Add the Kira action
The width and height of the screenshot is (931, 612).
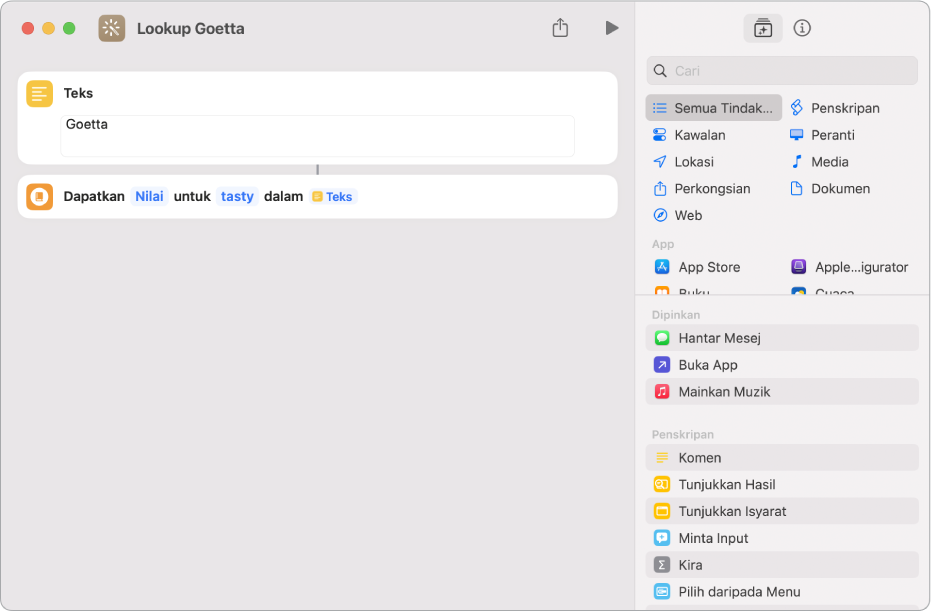point(781,565)
